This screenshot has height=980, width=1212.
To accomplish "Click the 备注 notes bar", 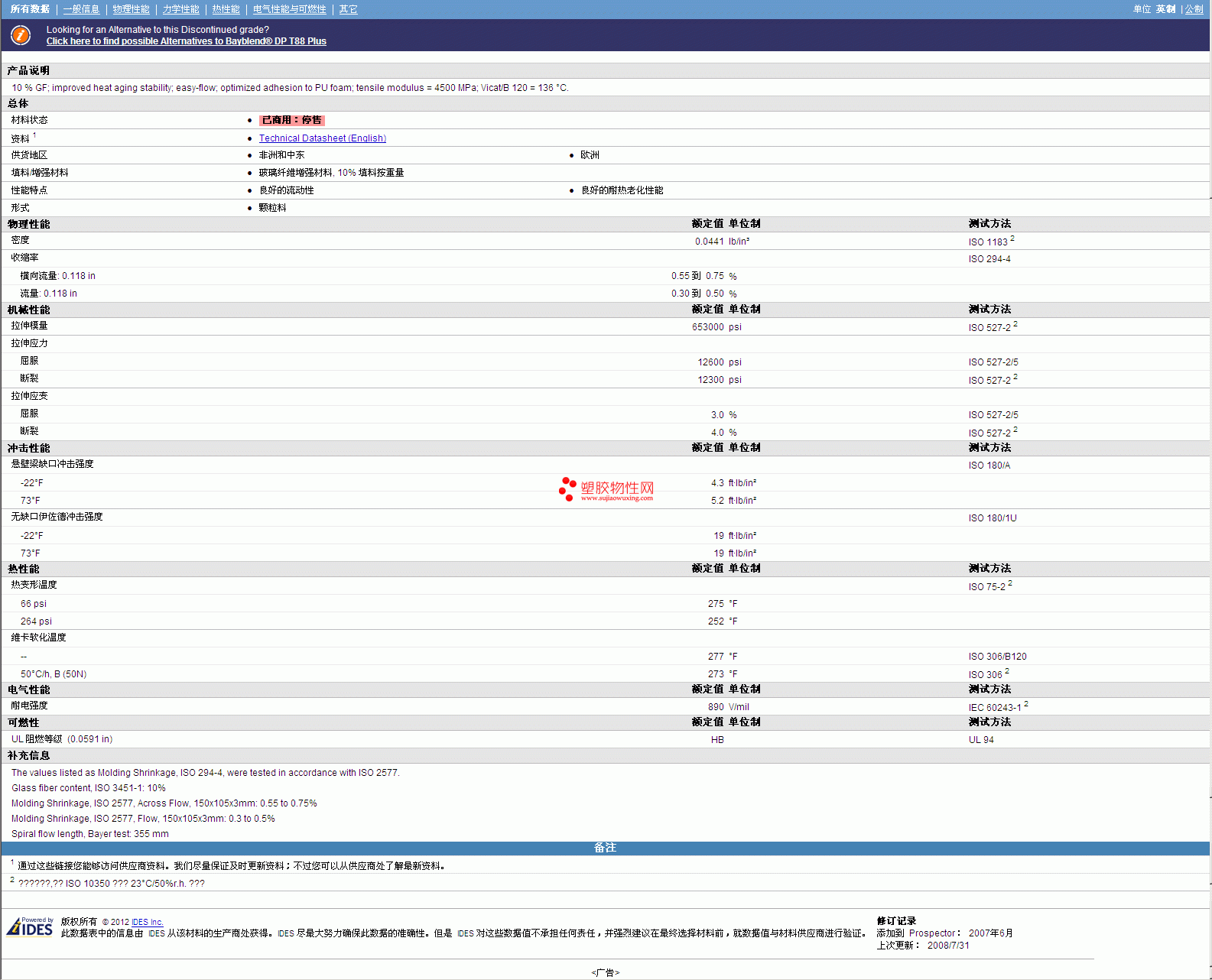I will pyautogui.click(x=605, y=848).
